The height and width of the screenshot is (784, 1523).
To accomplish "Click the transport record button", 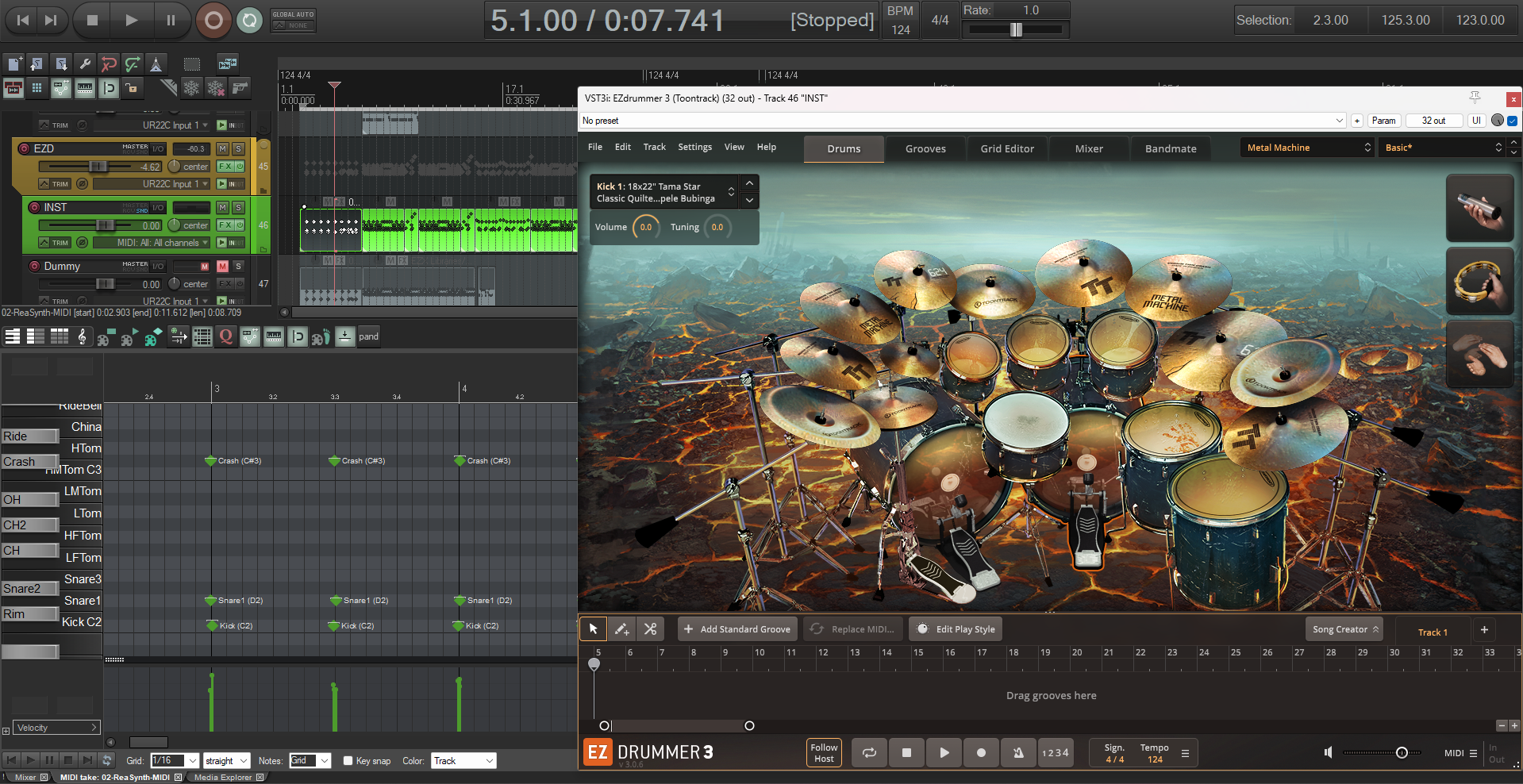I will (213, 21).
